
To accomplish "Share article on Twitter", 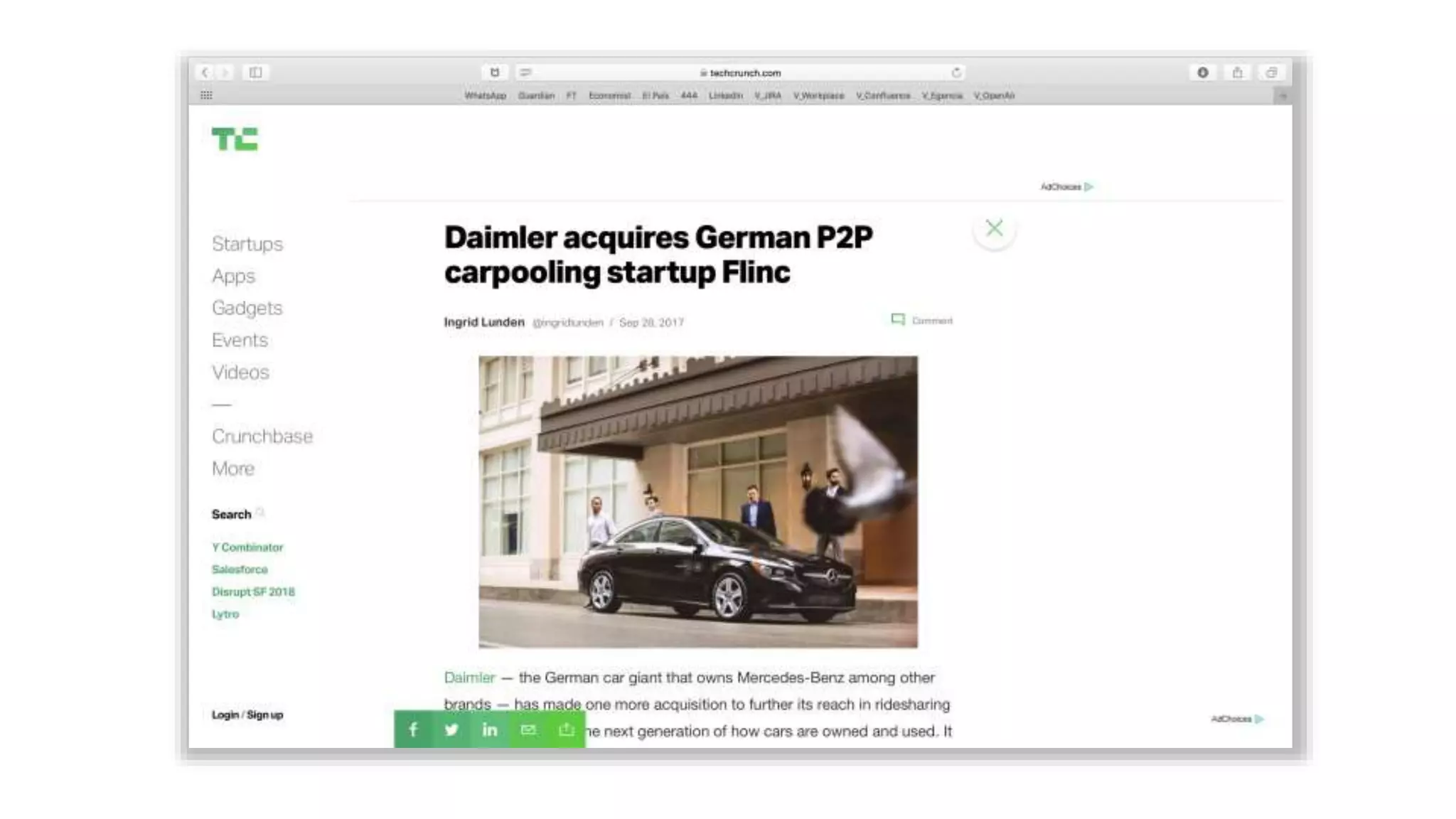I will [451, 729].
